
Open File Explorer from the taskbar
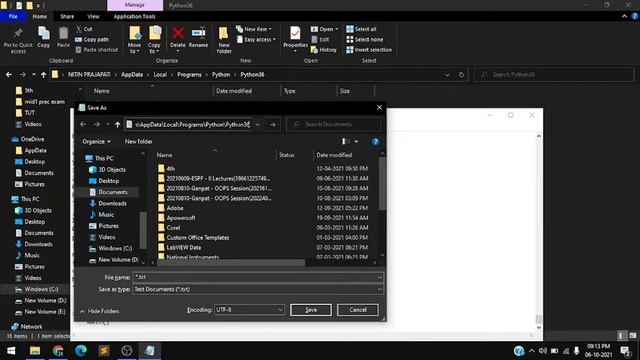pyautogui.click(x=35, y=351)
